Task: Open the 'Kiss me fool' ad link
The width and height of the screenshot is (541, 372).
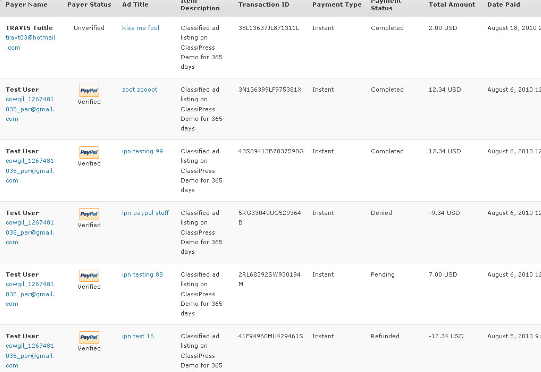Action: 140,28
